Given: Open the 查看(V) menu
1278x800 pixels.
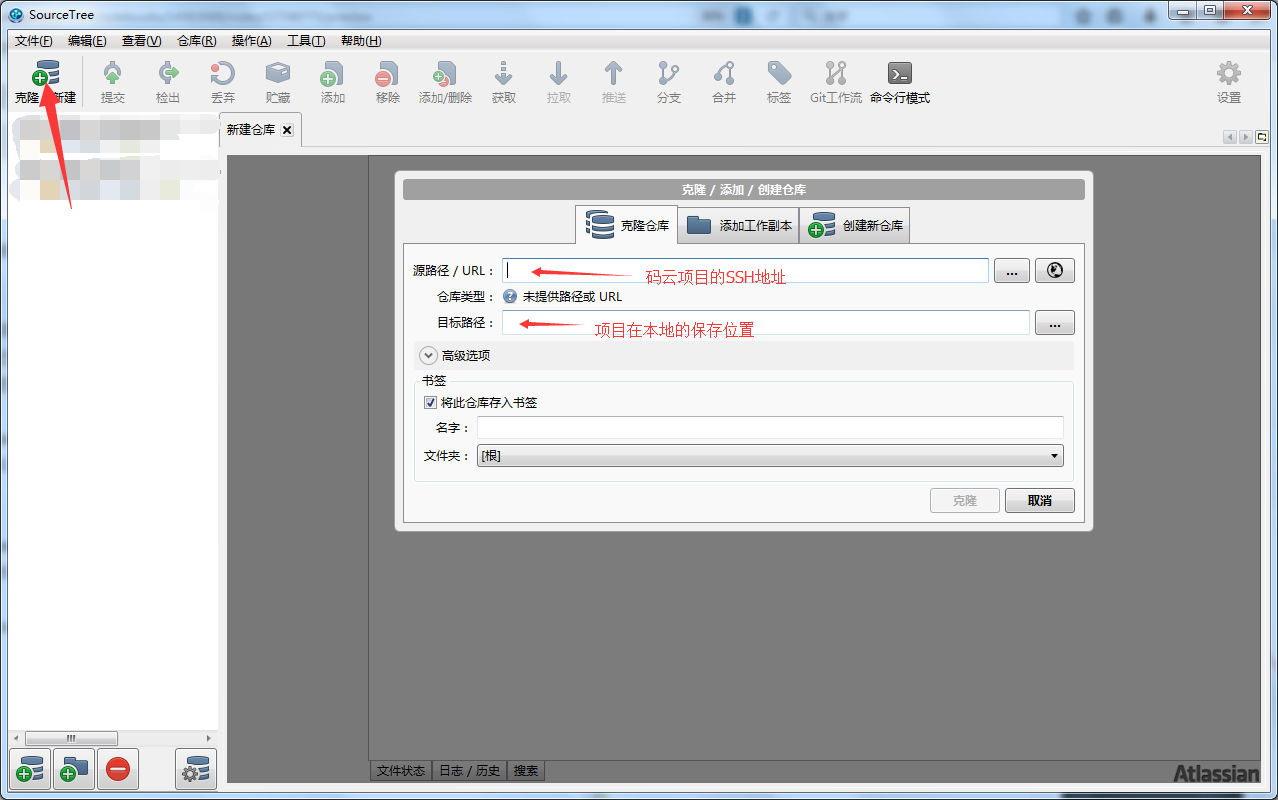Looking at the screenshot, I should 141,41.
